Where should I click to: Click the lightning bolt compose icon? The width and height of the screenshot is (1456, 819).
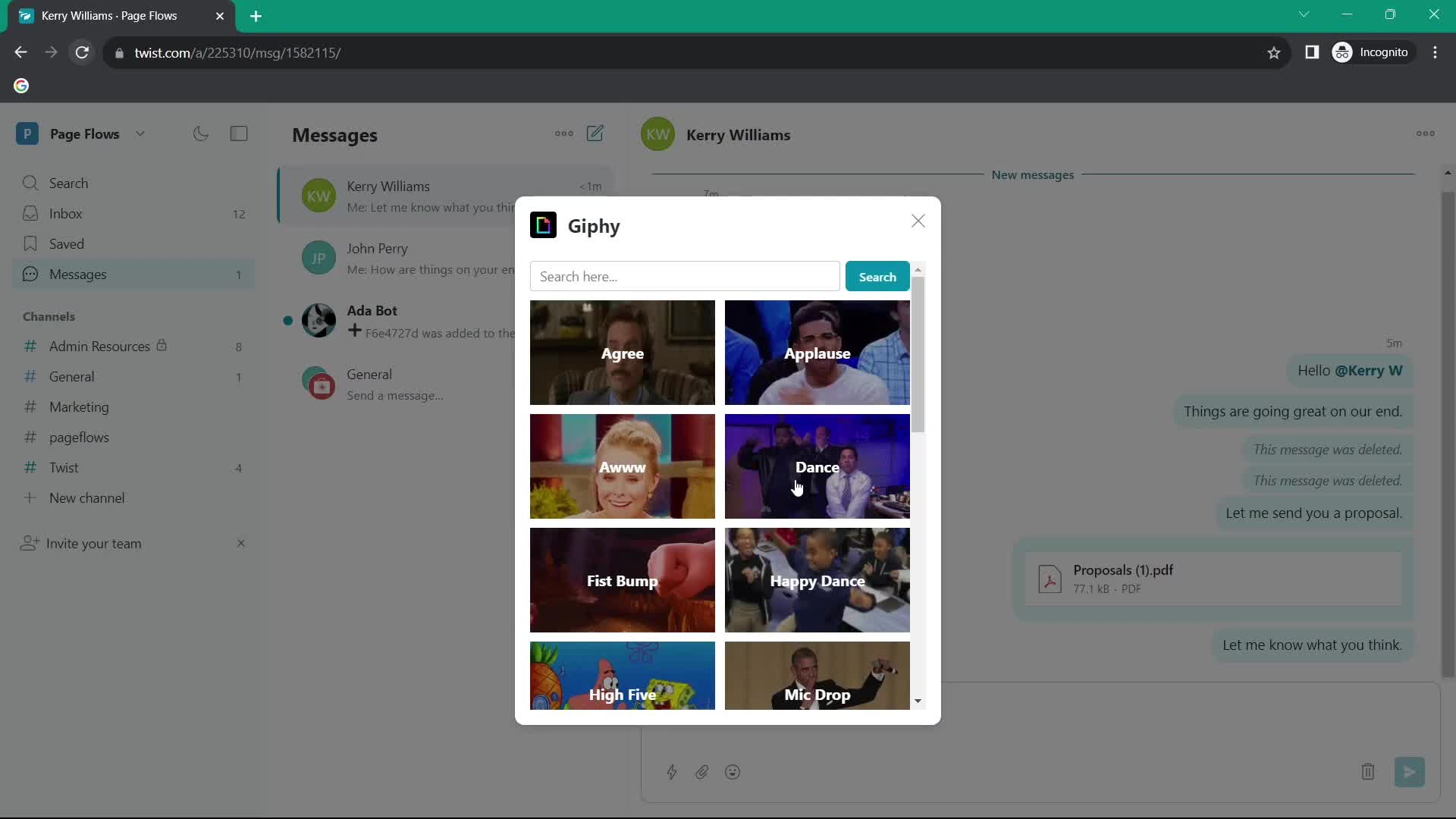tap(671, 771)
